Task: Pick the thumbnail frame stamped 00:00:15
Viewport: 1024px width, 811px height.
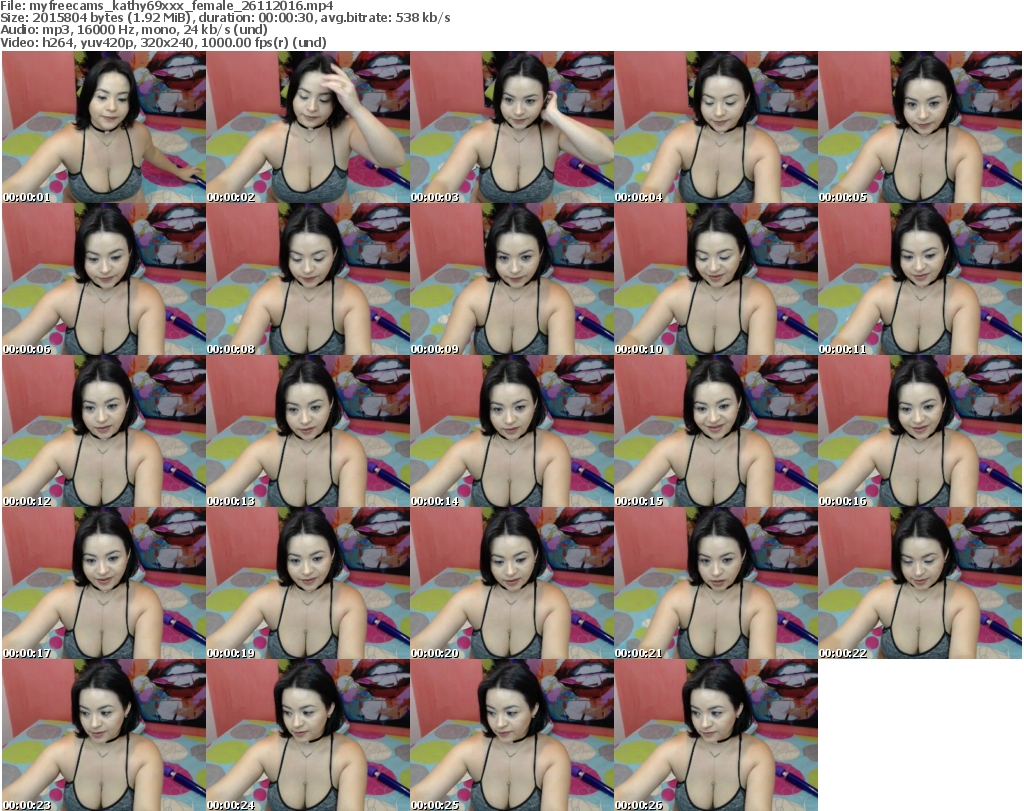Action: point(716,431)
